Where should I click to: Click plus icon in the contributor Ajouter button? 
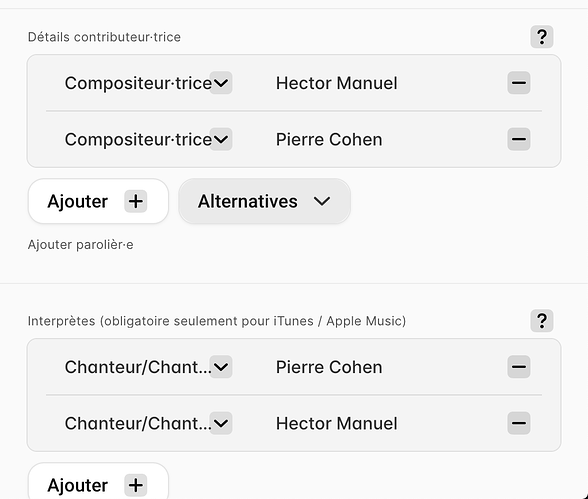[x=136, y=201]
